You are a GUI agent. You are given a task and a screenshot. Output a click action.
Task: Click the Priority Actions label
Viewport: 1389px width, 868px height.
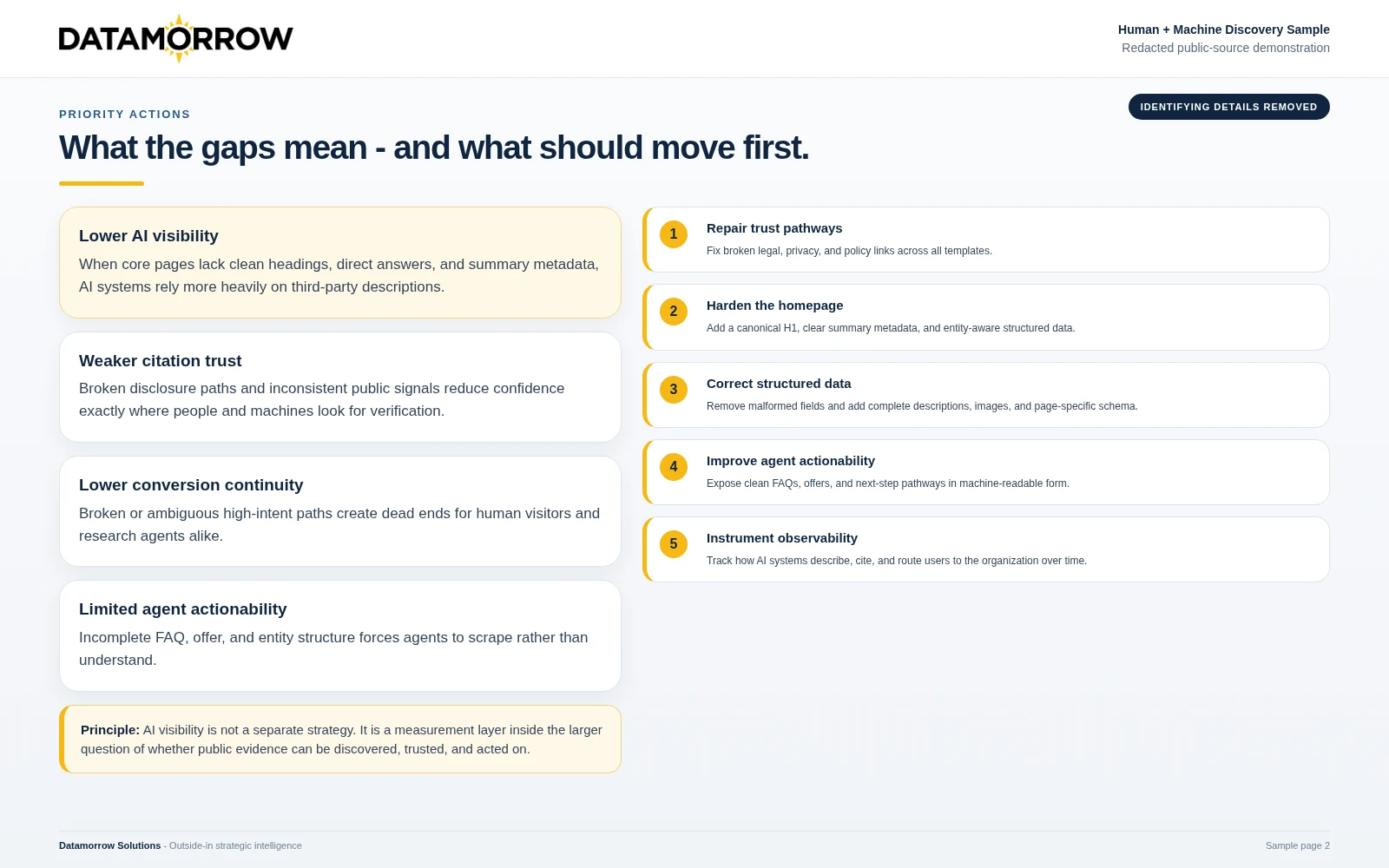[125, 115]
